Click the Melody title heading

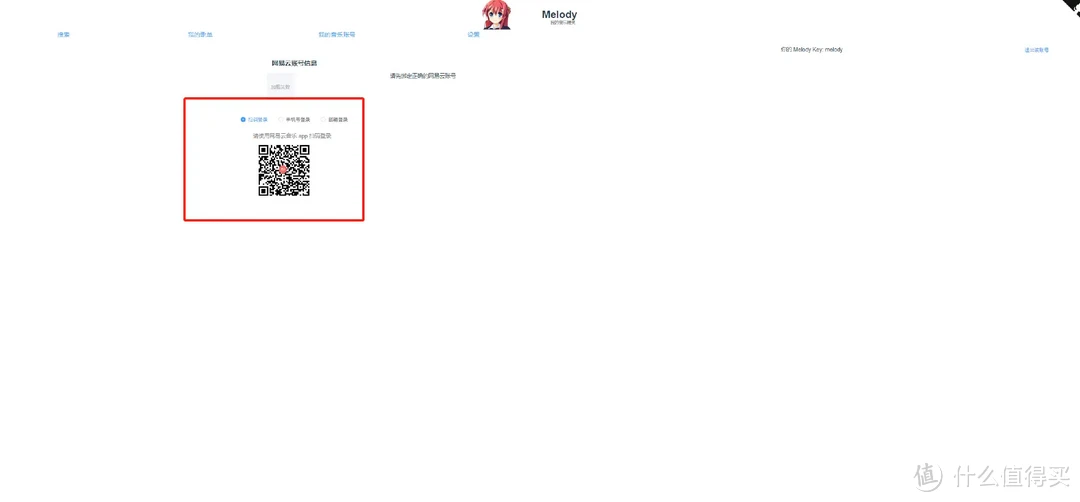[x=559, y=14]
